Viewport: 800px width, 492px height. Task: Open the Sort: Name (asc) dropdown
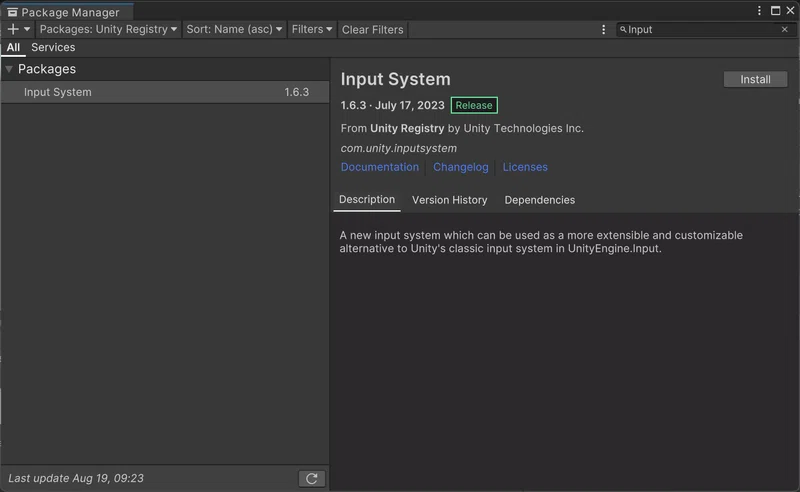(234, 30)
